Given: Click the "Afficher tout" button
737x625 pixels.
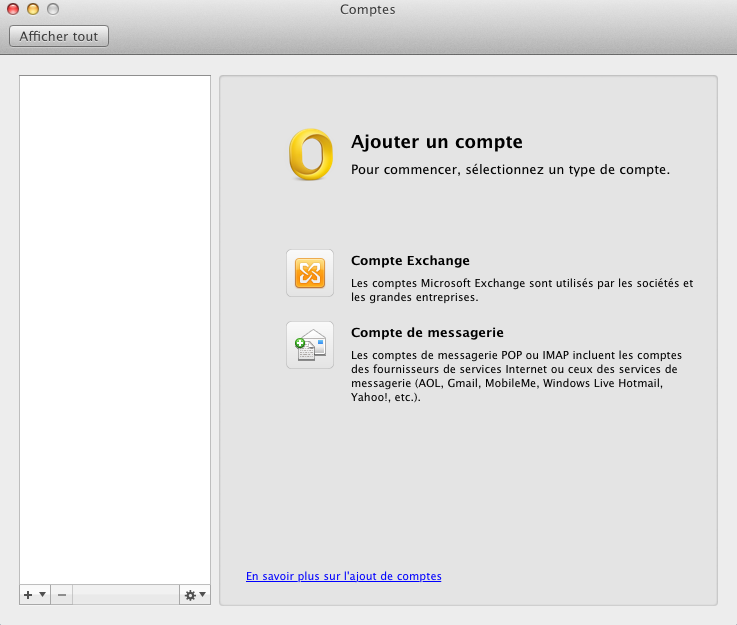Looking at the screenshot, I should [x=58, y=36].
